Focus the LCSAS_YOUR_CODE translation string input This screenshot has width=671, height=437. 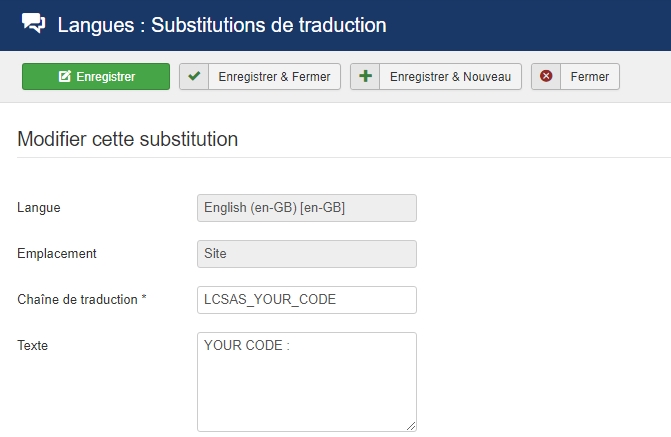[x=307, y=300]
